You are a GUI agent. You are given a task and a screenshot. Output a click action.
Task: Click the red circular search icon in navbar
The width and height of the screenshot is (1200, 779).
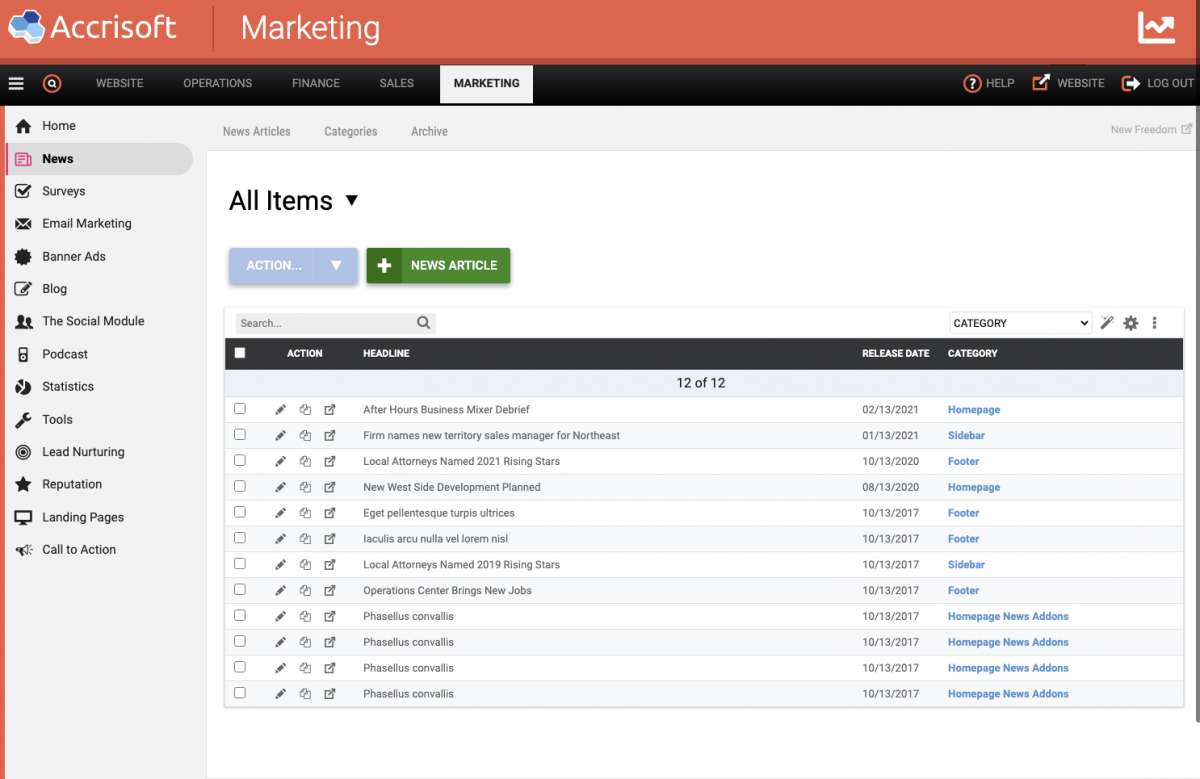tap(52, 84)
